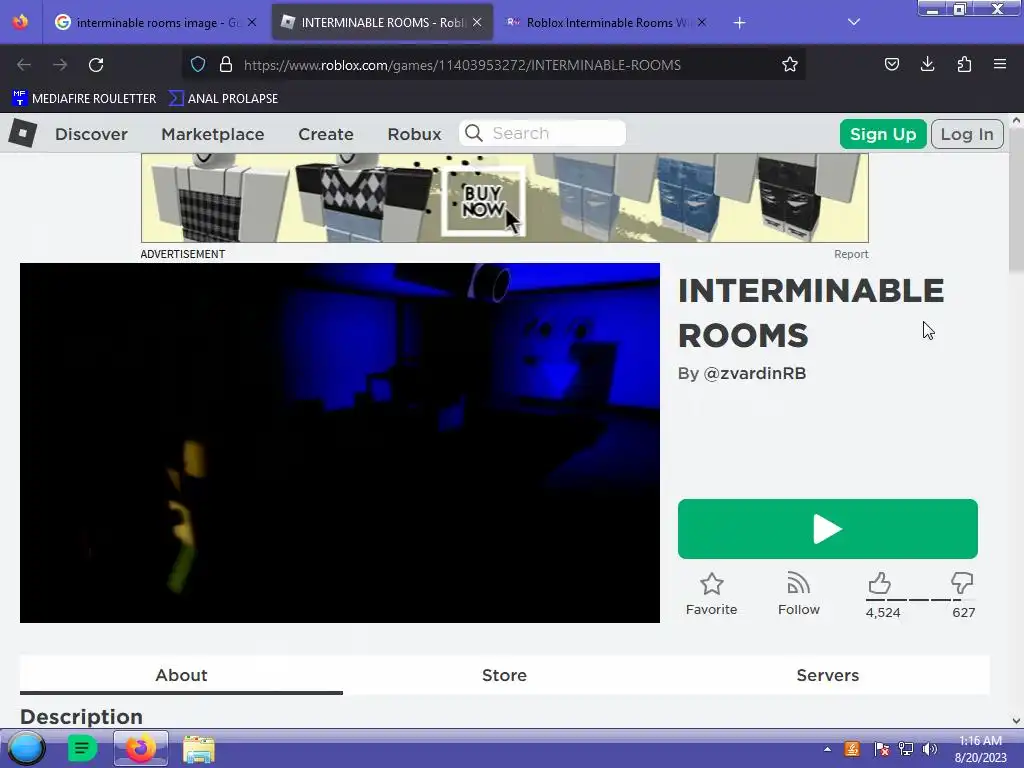The image size is (1024, 768).
Task: Open the Create navigation link
Action: tap(326, 134)
